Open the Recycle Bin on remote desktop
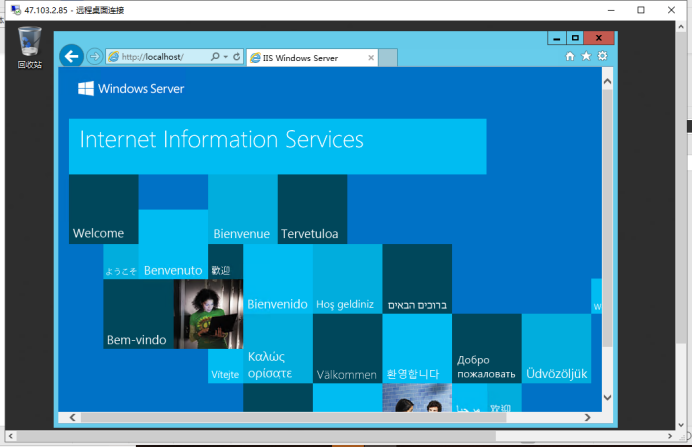The image size is (692, 447). (x=30, y=48)
